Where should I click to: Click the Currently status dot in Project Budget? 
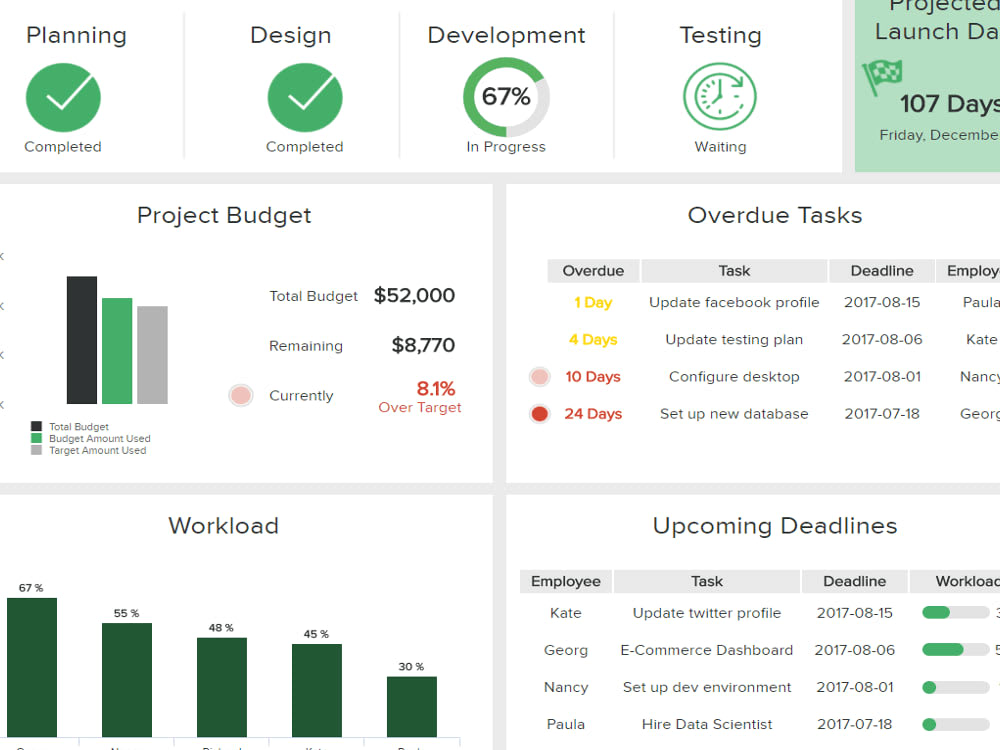tap(241, 395)
